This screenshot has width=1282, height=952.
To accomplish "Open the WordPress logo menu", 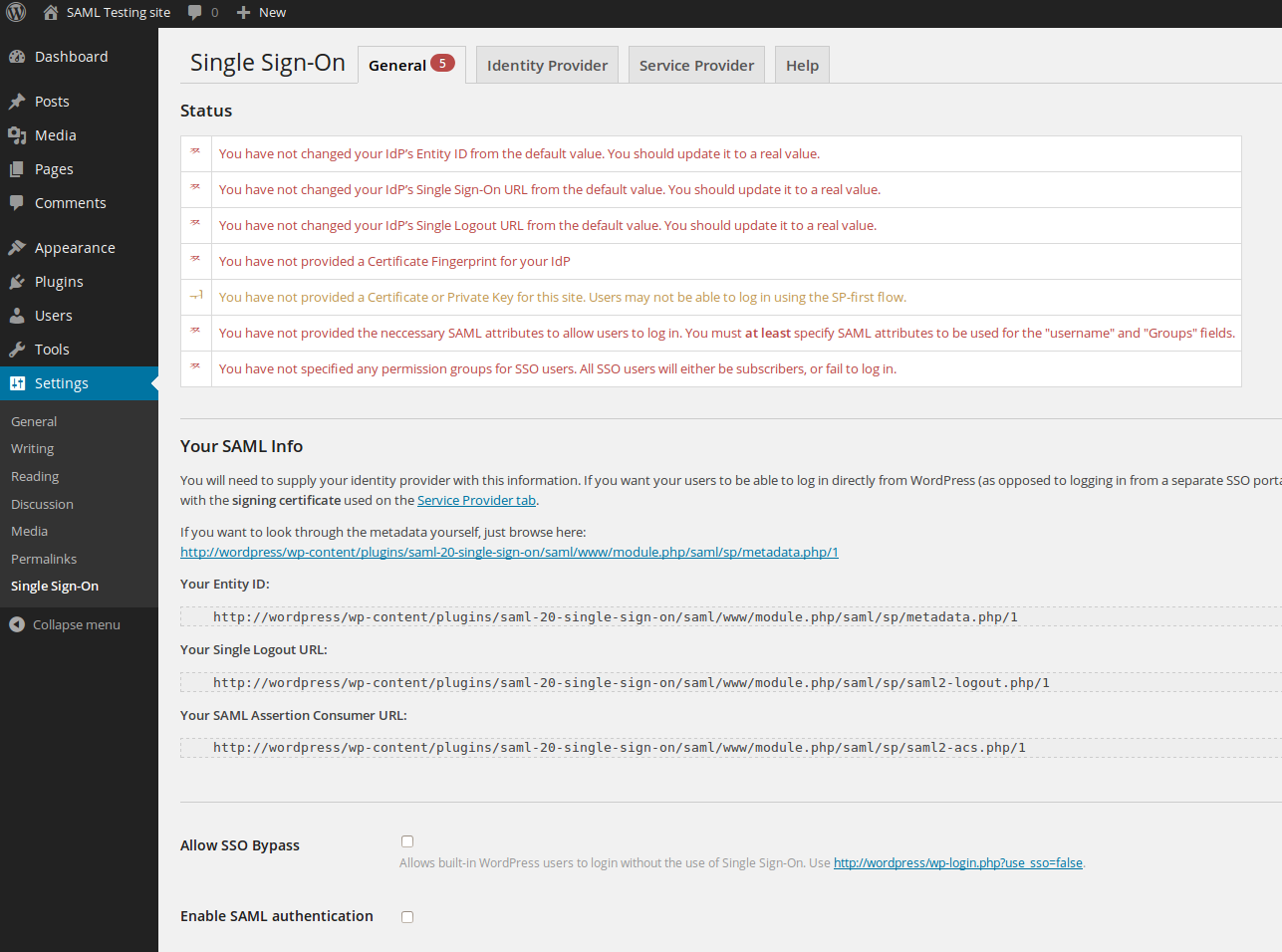I will pyautogui.click(x=16, y=12).
